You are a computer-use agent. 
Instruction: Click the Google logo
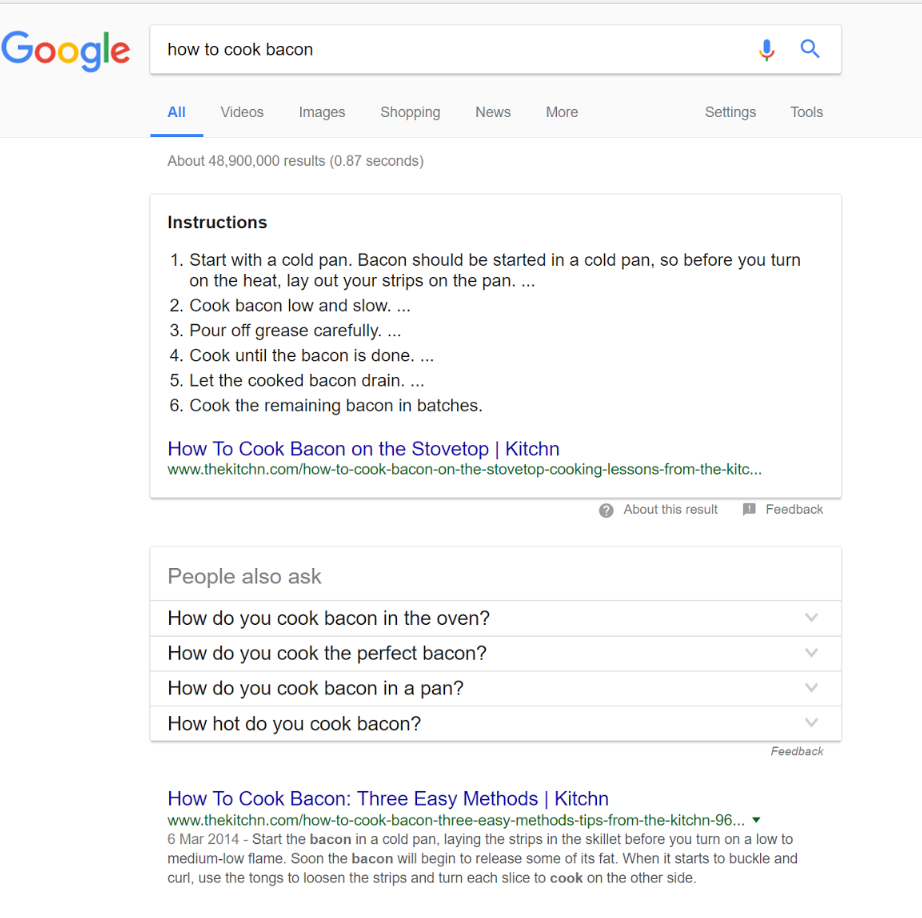65,51
